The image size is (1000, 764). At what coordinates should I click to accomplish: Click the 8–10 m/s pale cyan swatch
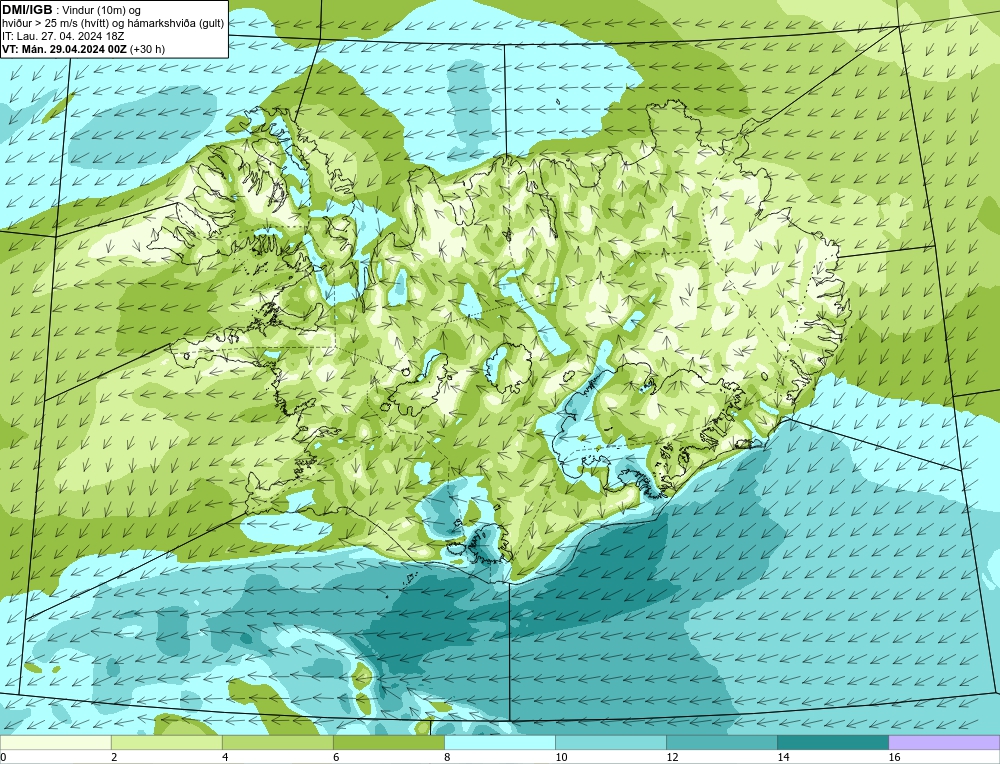click(x=499, y=742)
